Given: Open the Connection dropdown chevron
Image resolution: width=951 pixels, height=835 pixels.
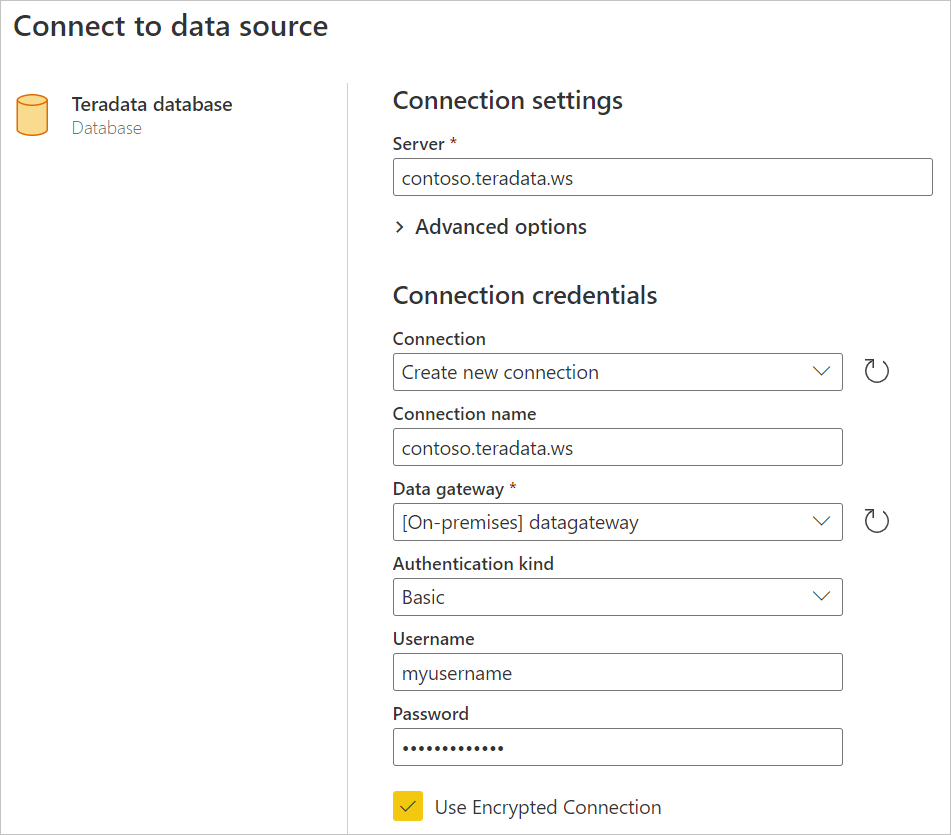Looking at the screenshot, I should point(821,371).
